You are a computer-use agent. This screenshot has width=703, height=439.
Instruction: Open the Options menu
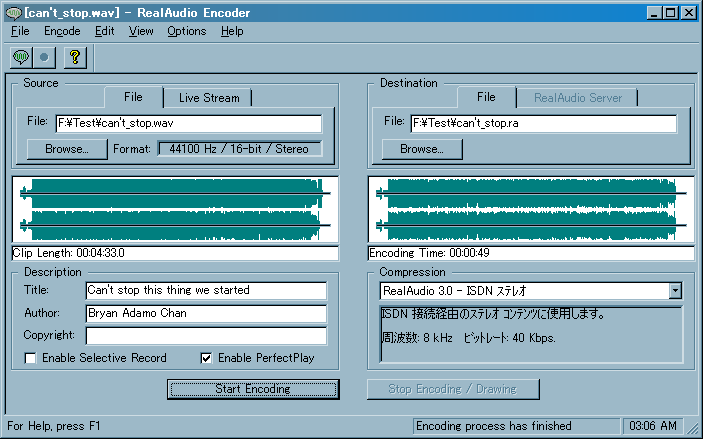coord(187,31)
